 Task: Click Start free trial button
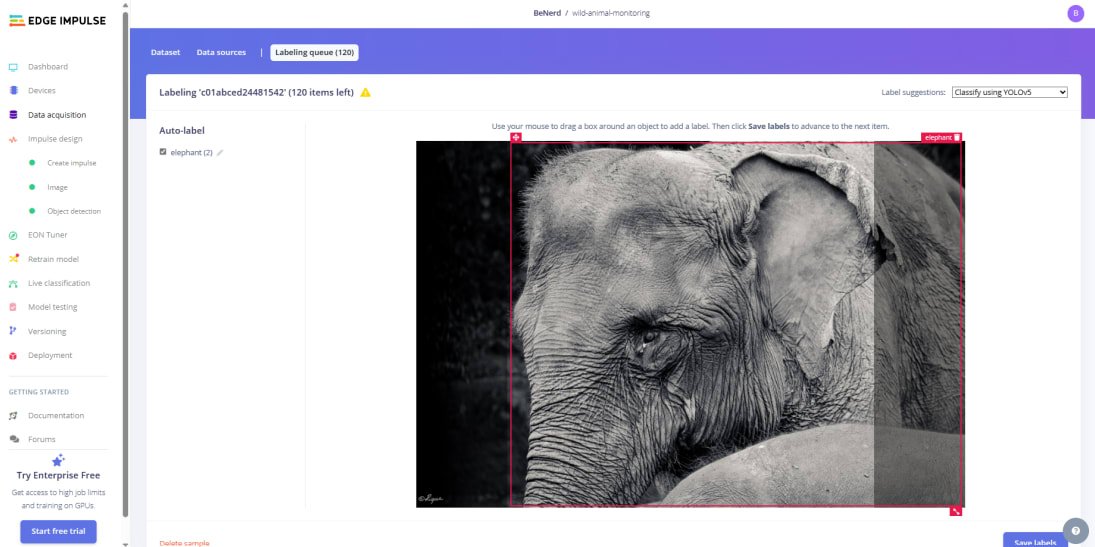coord(59,531)
